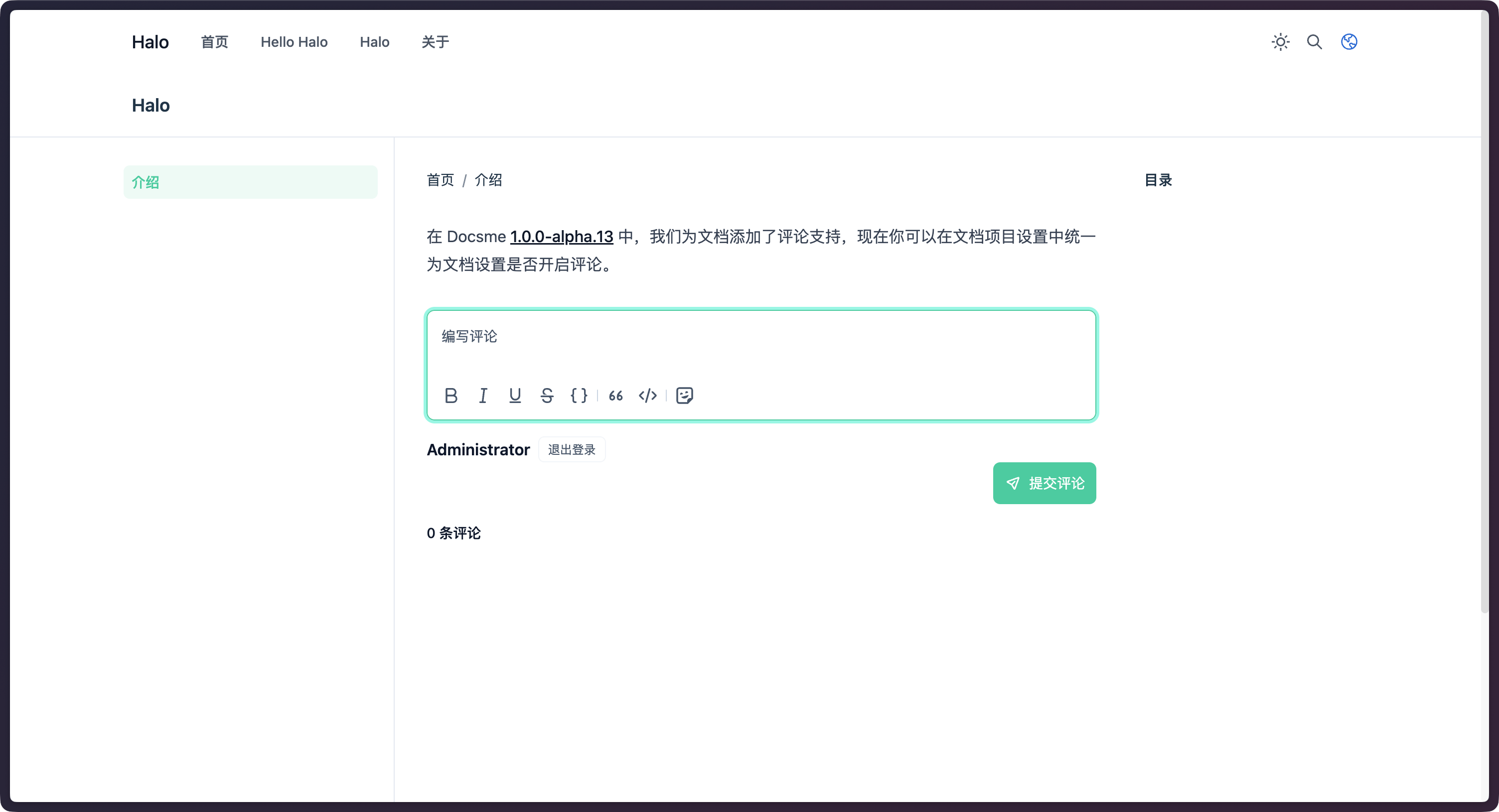Toggle light/dark theme sun icon
This screenshot has height=812, width=1499.
[x=1280, y=42]
